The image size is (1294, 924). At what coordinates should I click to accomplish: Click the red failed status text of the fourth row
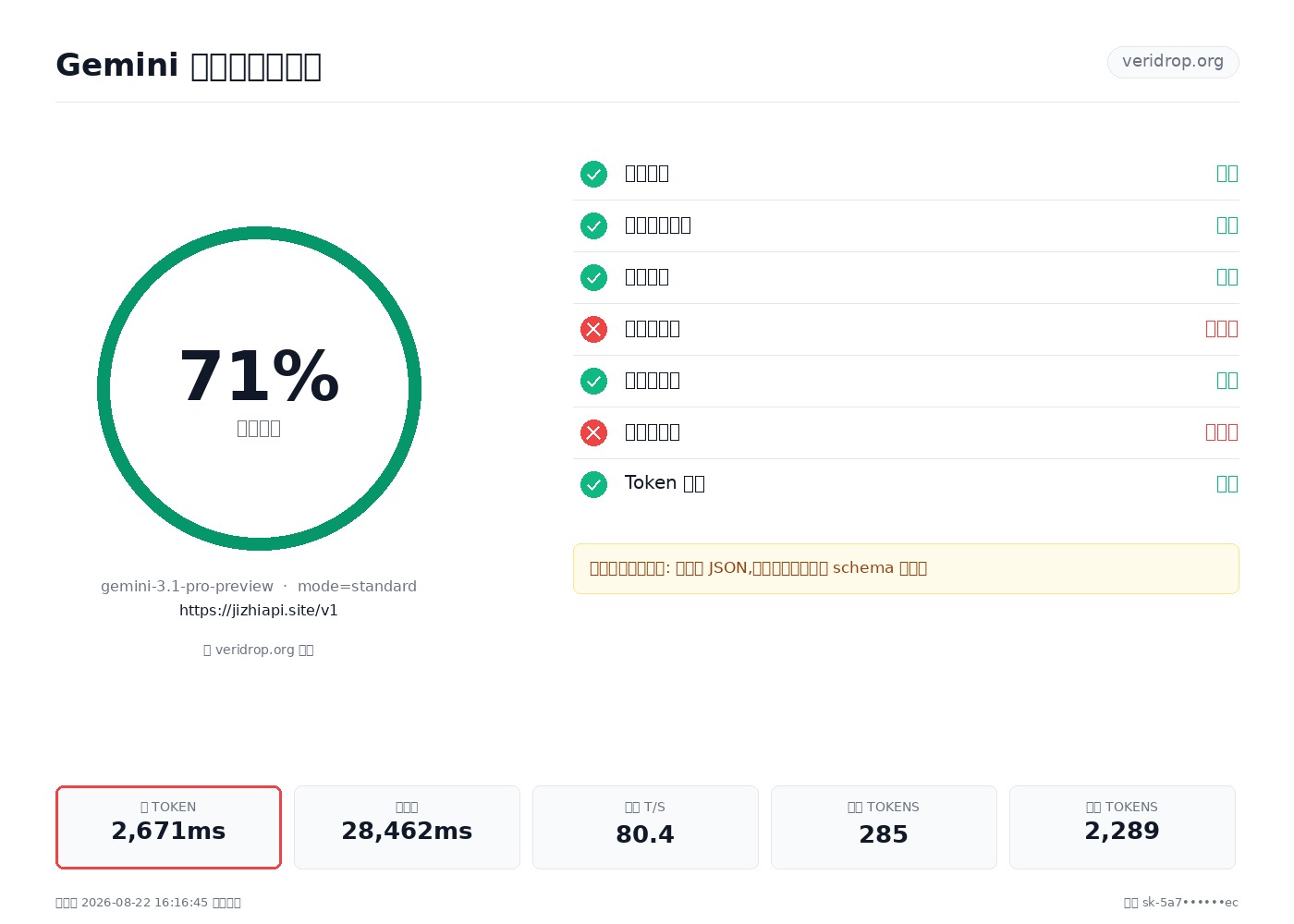[1221, 329]
